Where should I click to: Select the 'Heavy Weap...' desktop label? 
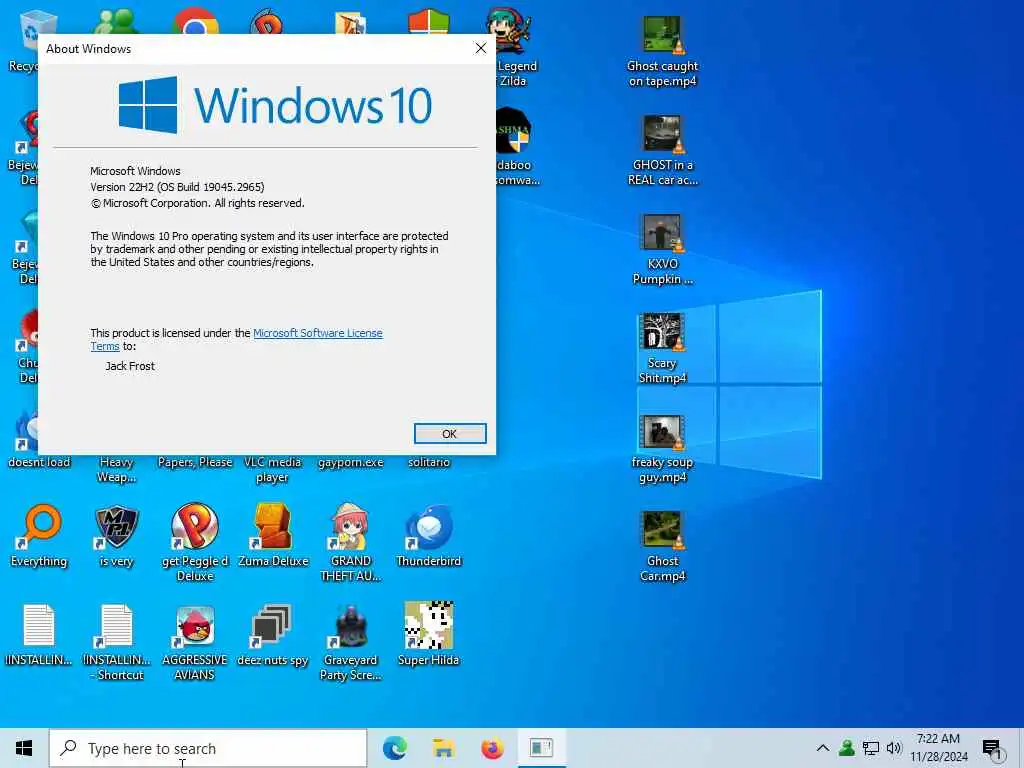click(117, 470)
